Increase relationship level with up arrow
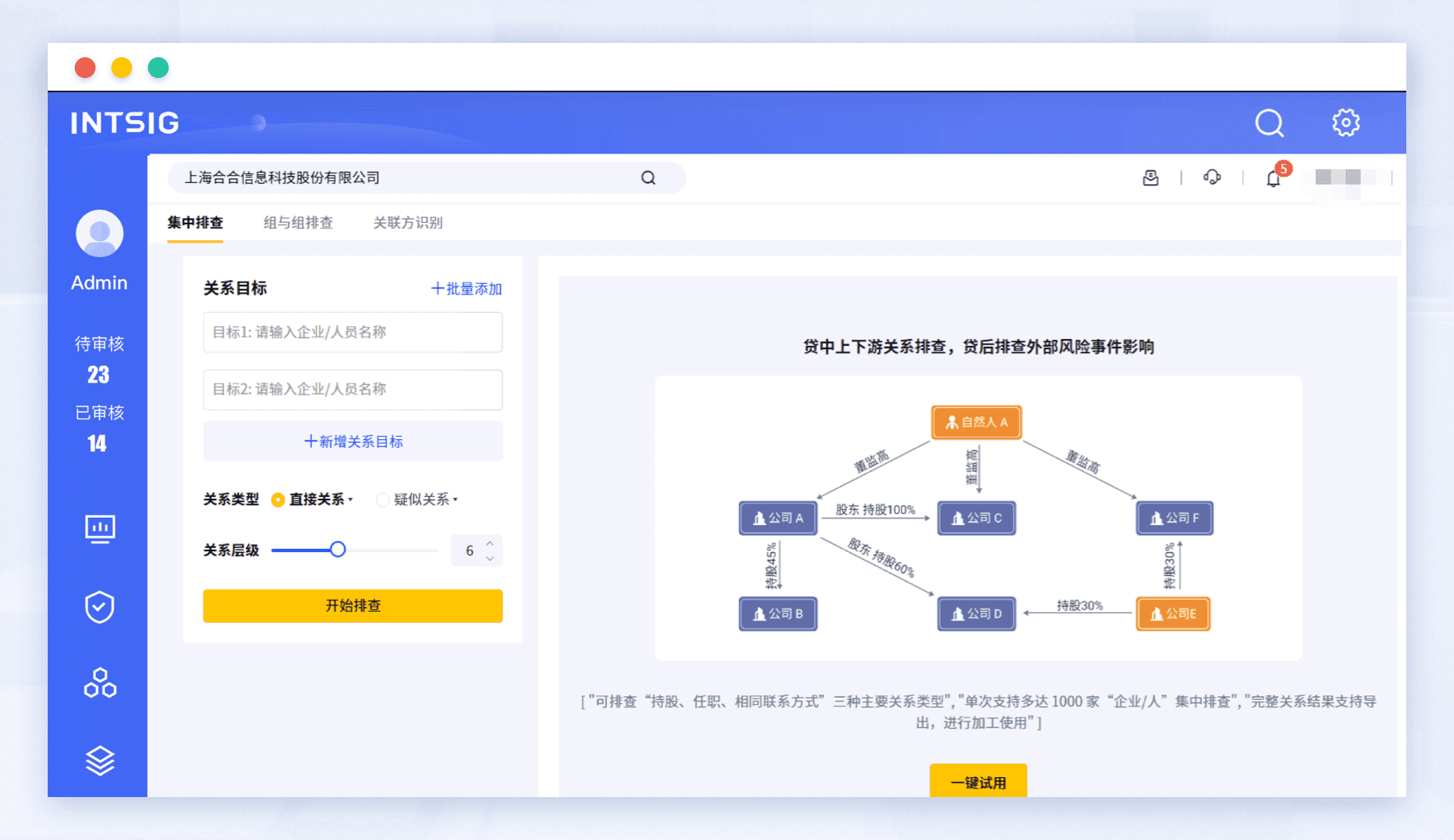The image size is (1454, 840). (x=490, y=543)
